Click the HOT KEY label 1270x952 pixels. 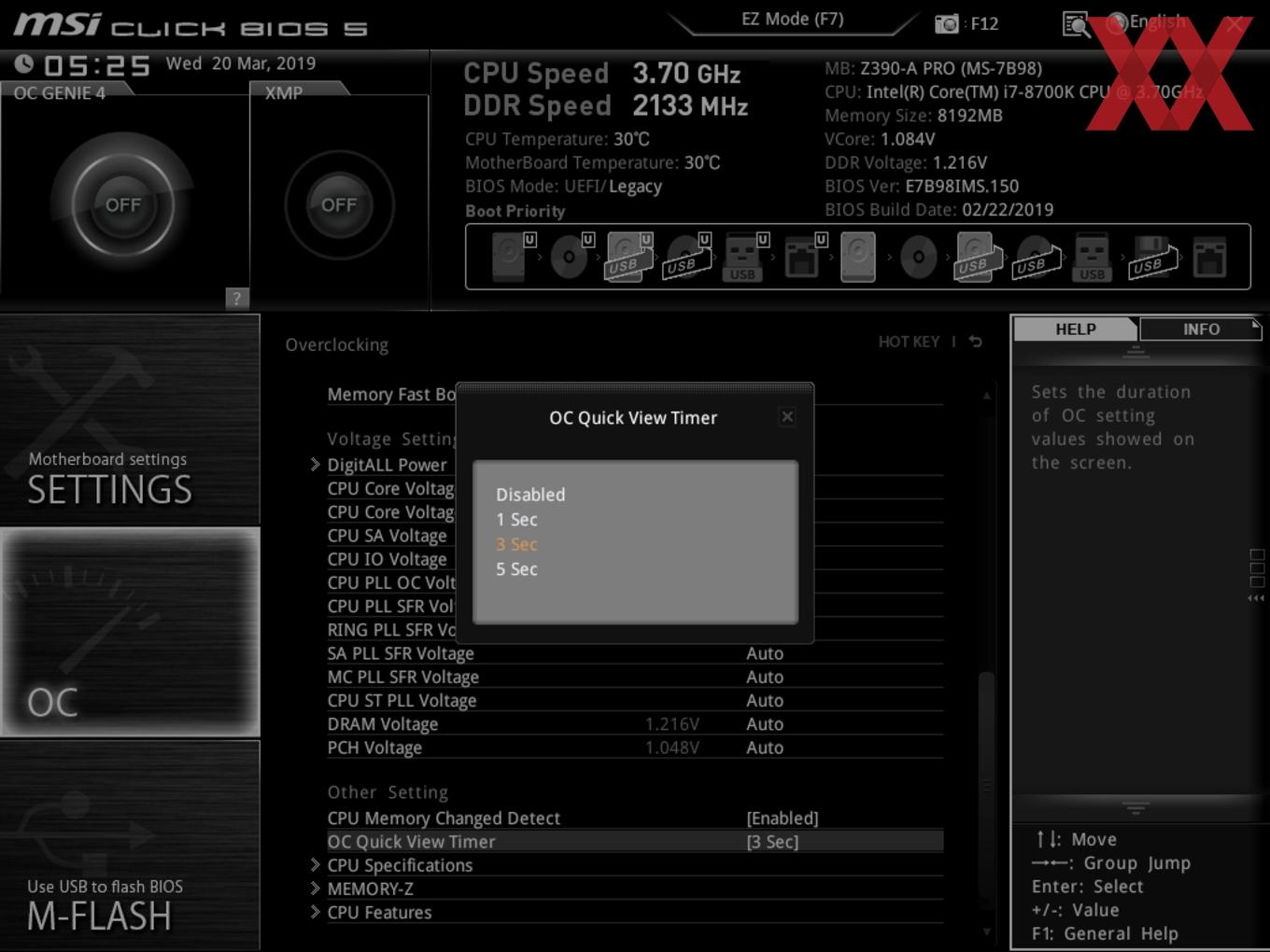pyautogui.click(x=909, y=342)
